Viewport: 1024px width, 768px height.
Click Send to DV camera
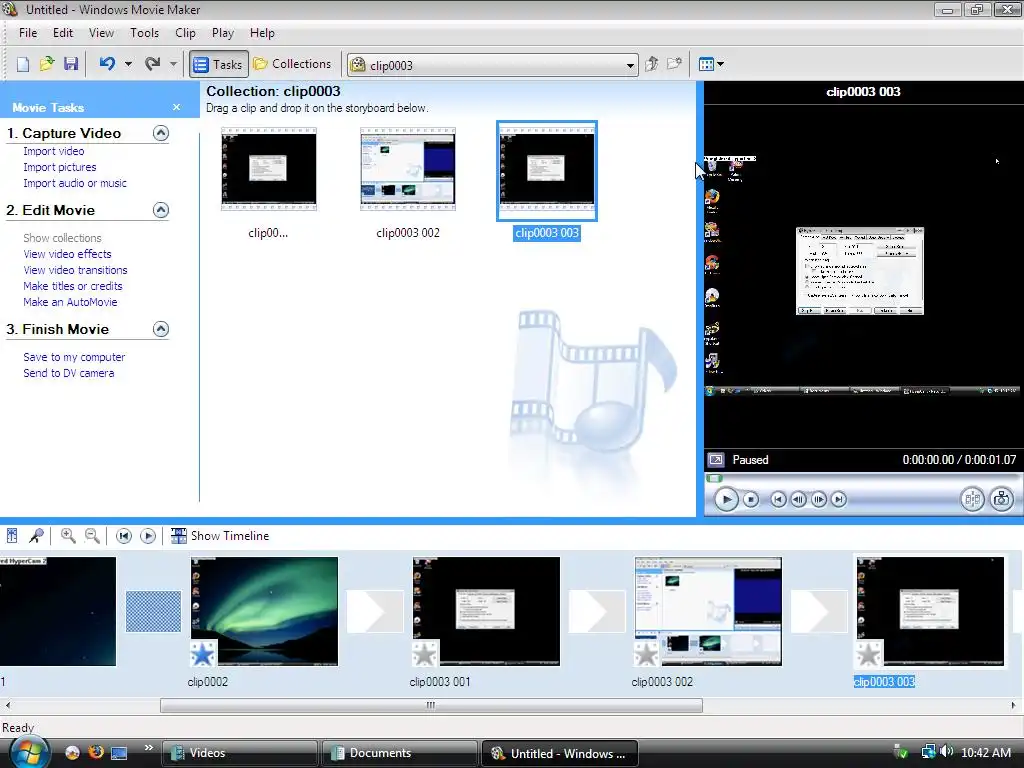(x=69, y=374)
